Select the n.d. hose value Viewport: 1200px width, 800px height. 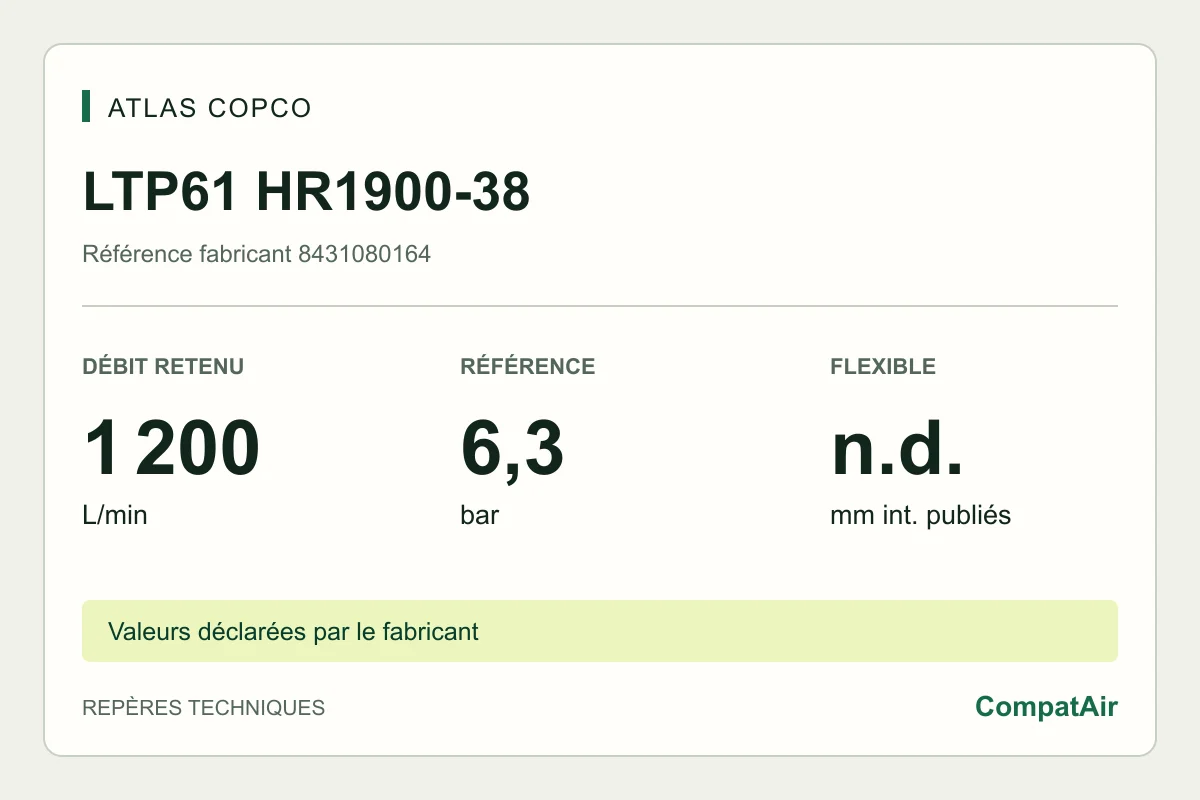tap(897, 449)
